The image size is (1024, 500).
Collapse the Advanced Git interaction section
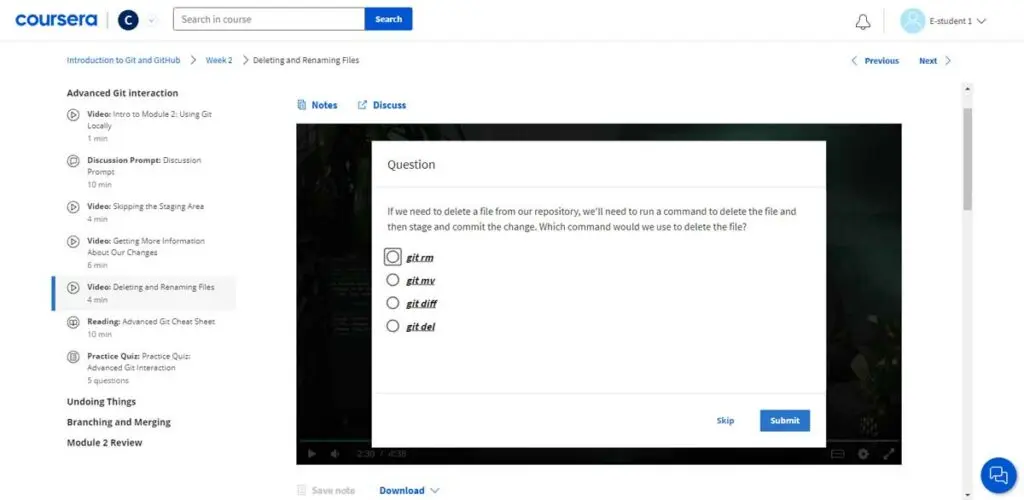(122, 93)
